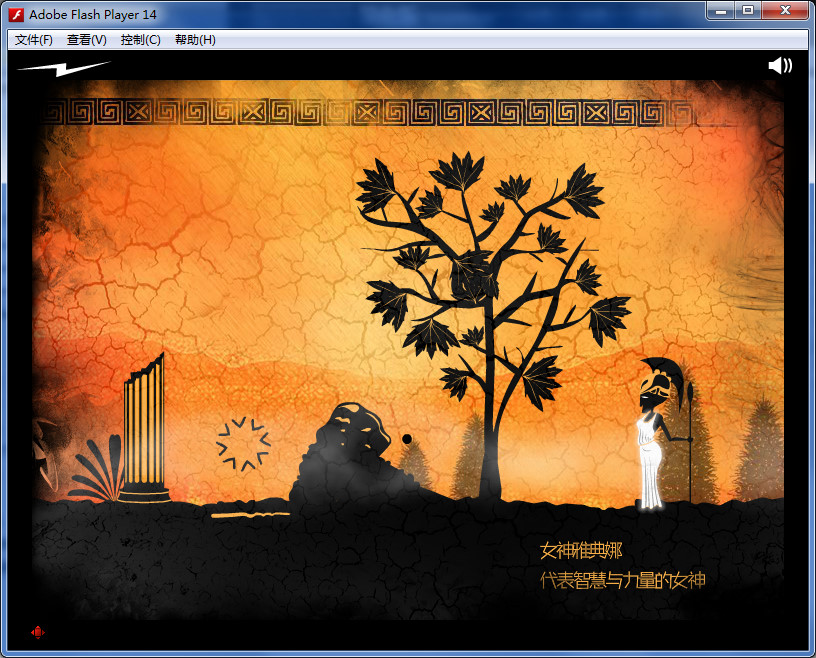The width and height of the screenshot is (816, 658).
Task: Click the white lightning bolt logo
Action: click(63, 68)
